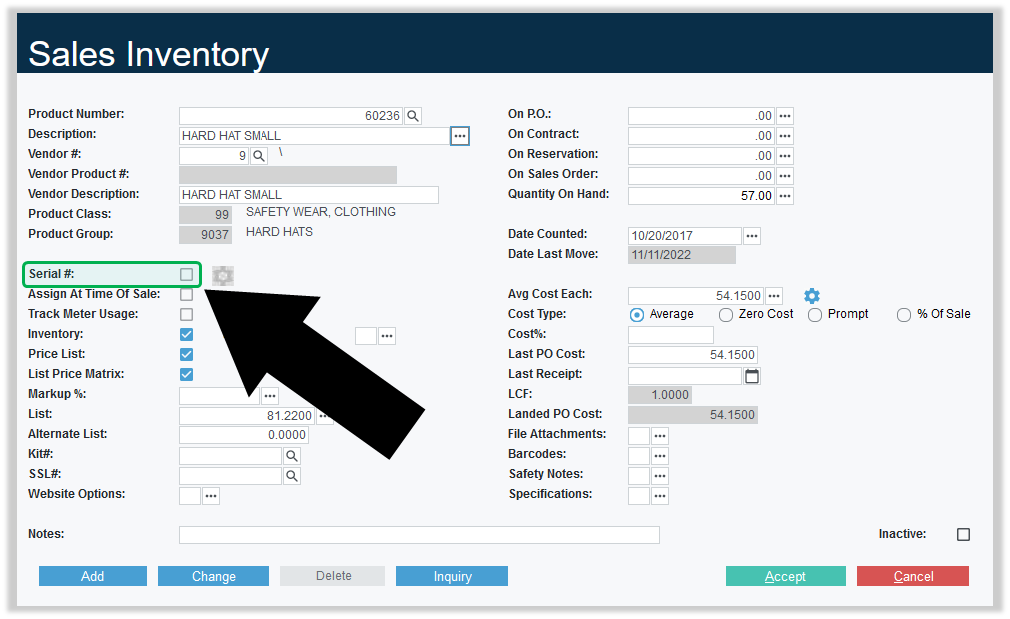Click the HARD HATS group text

(x=279, y=232)
